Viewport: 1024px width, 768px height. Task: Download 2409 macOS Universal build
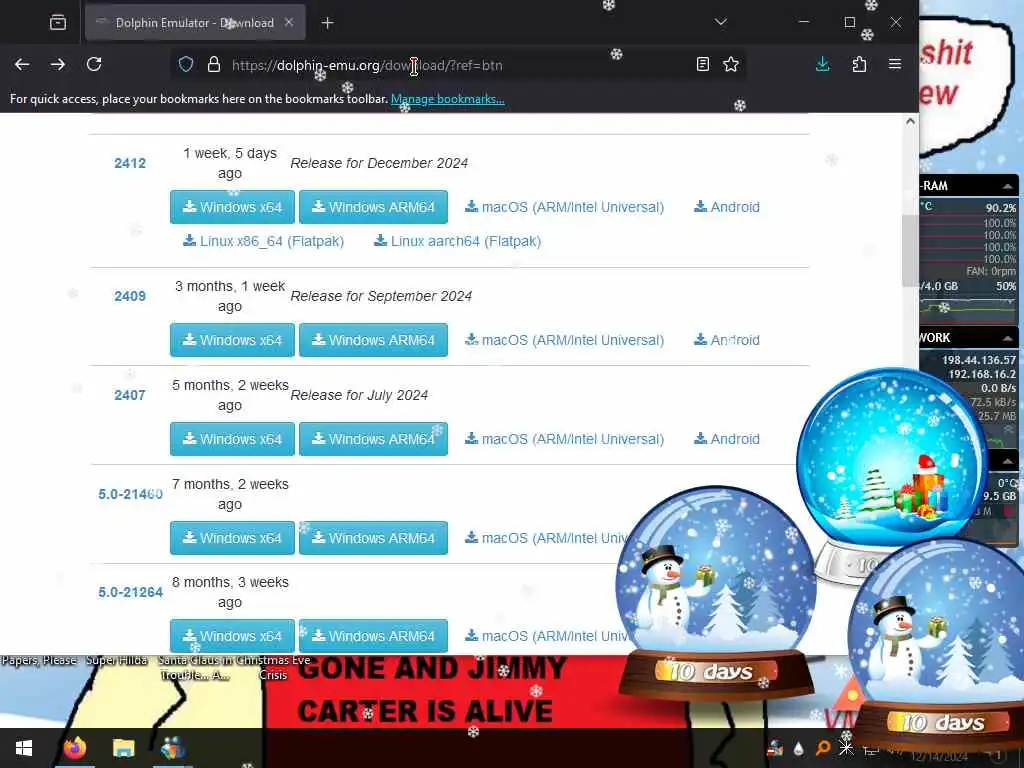click(x=564, y=340)
